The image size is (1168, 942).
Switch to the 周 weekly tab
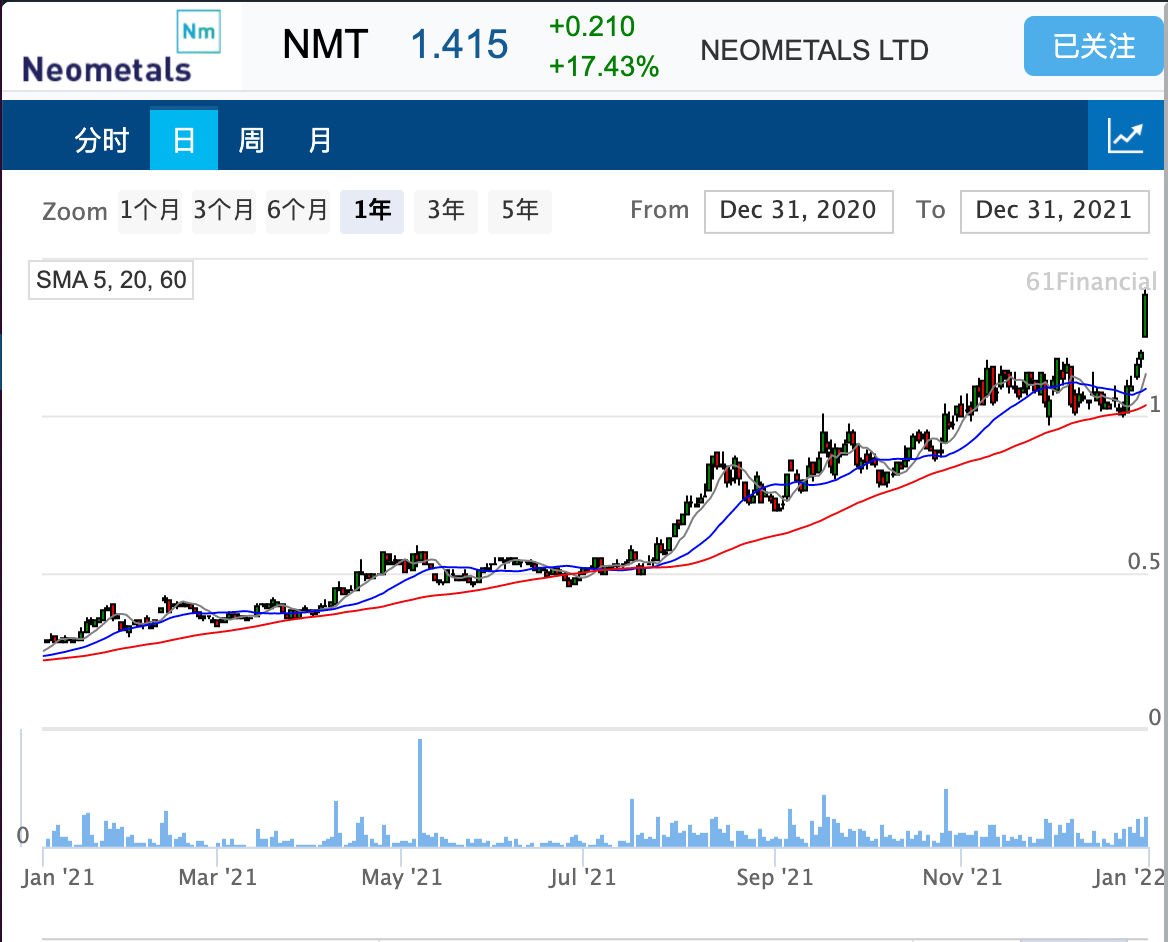(x=251, y=139)
